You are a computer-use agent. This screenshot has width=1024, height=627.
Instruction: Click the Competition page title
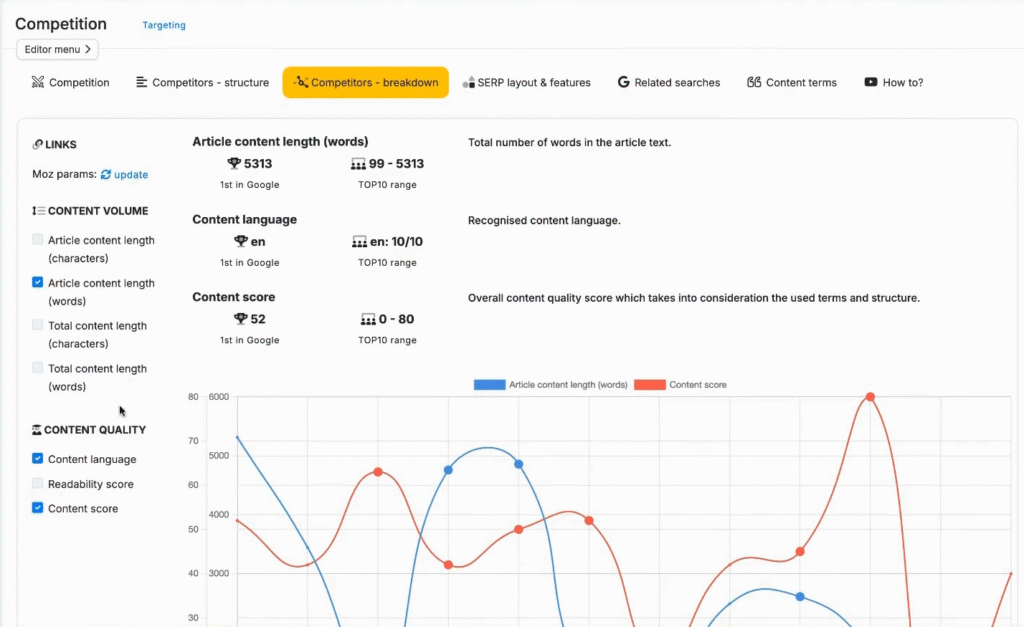pos(61,24)
